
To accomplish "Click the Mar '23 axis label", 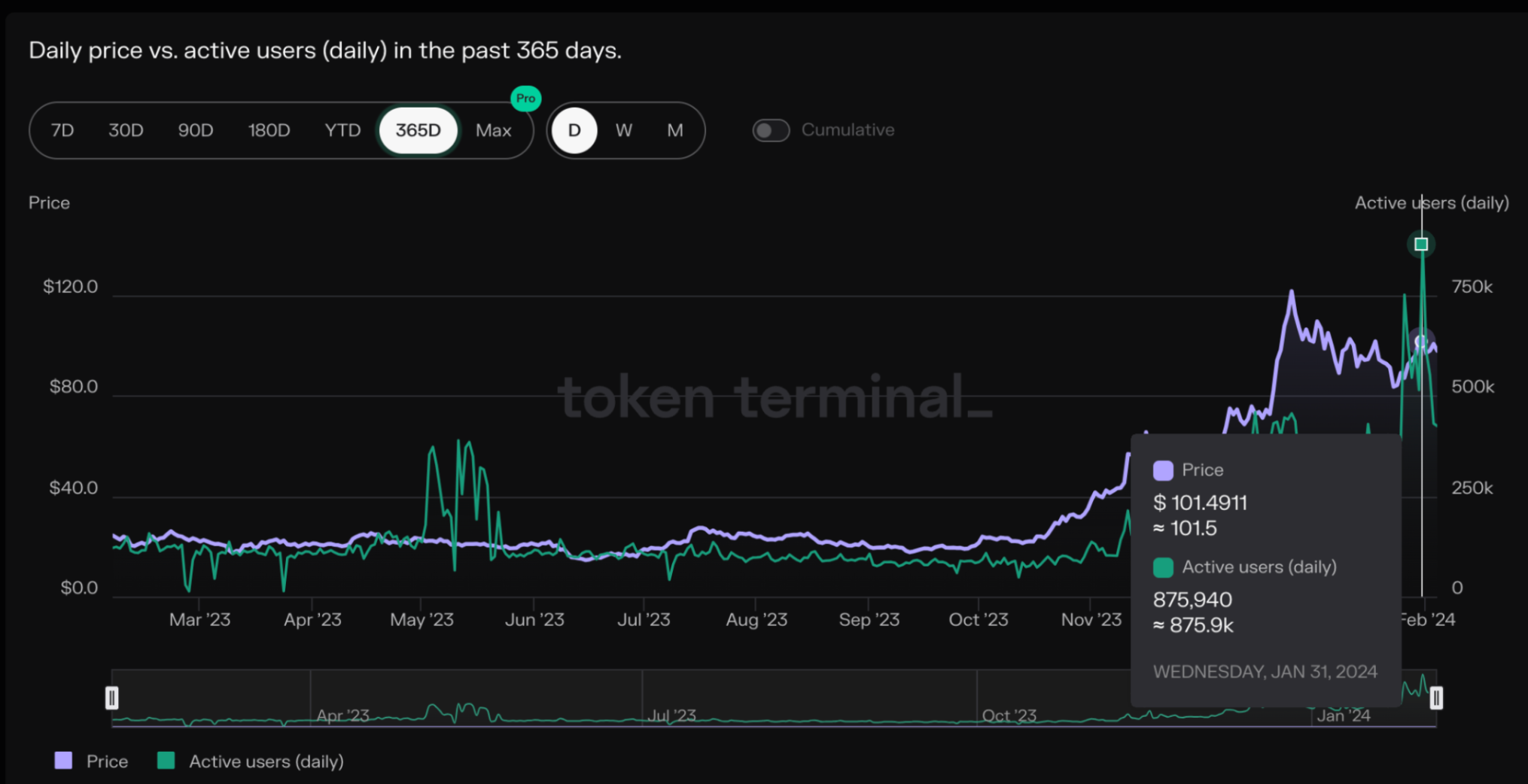I will coord(199,620).
